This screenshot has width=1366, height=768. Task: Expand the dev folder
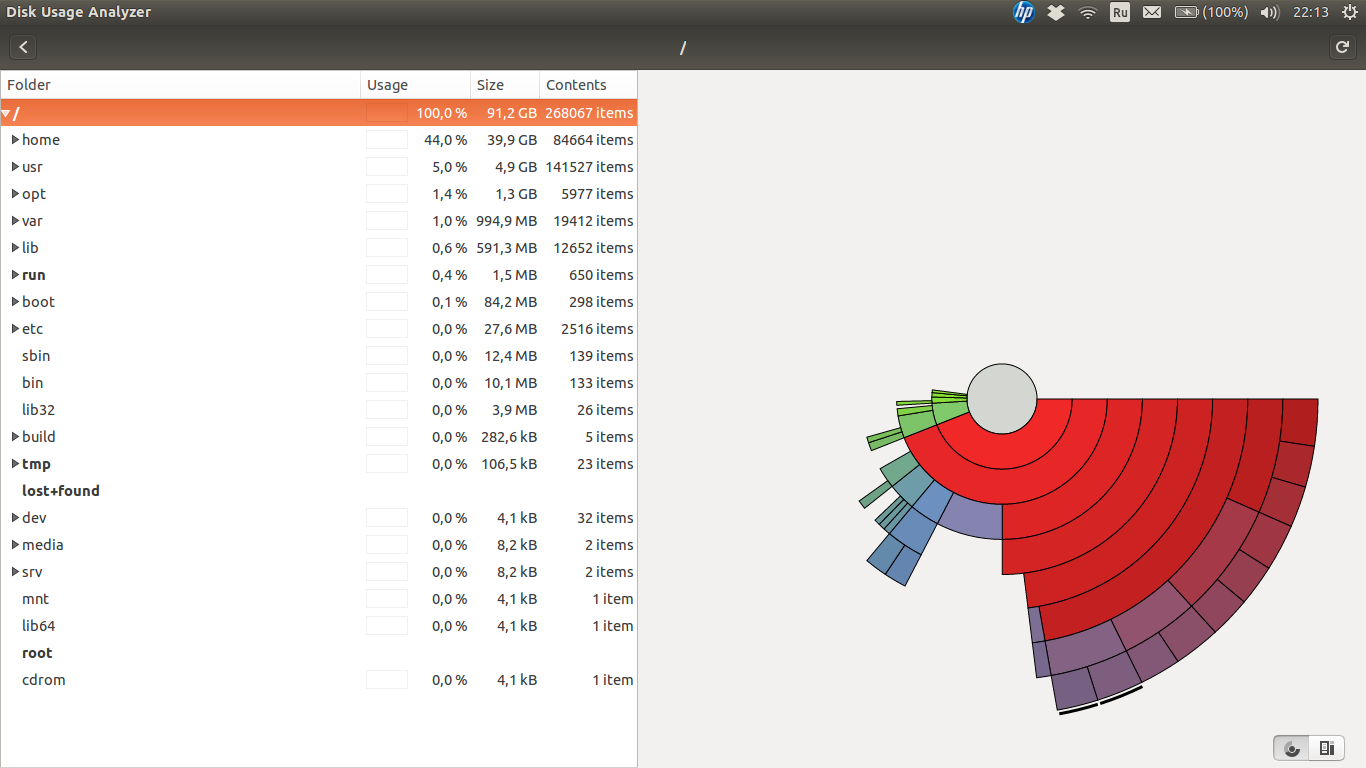tap(15, 518)
